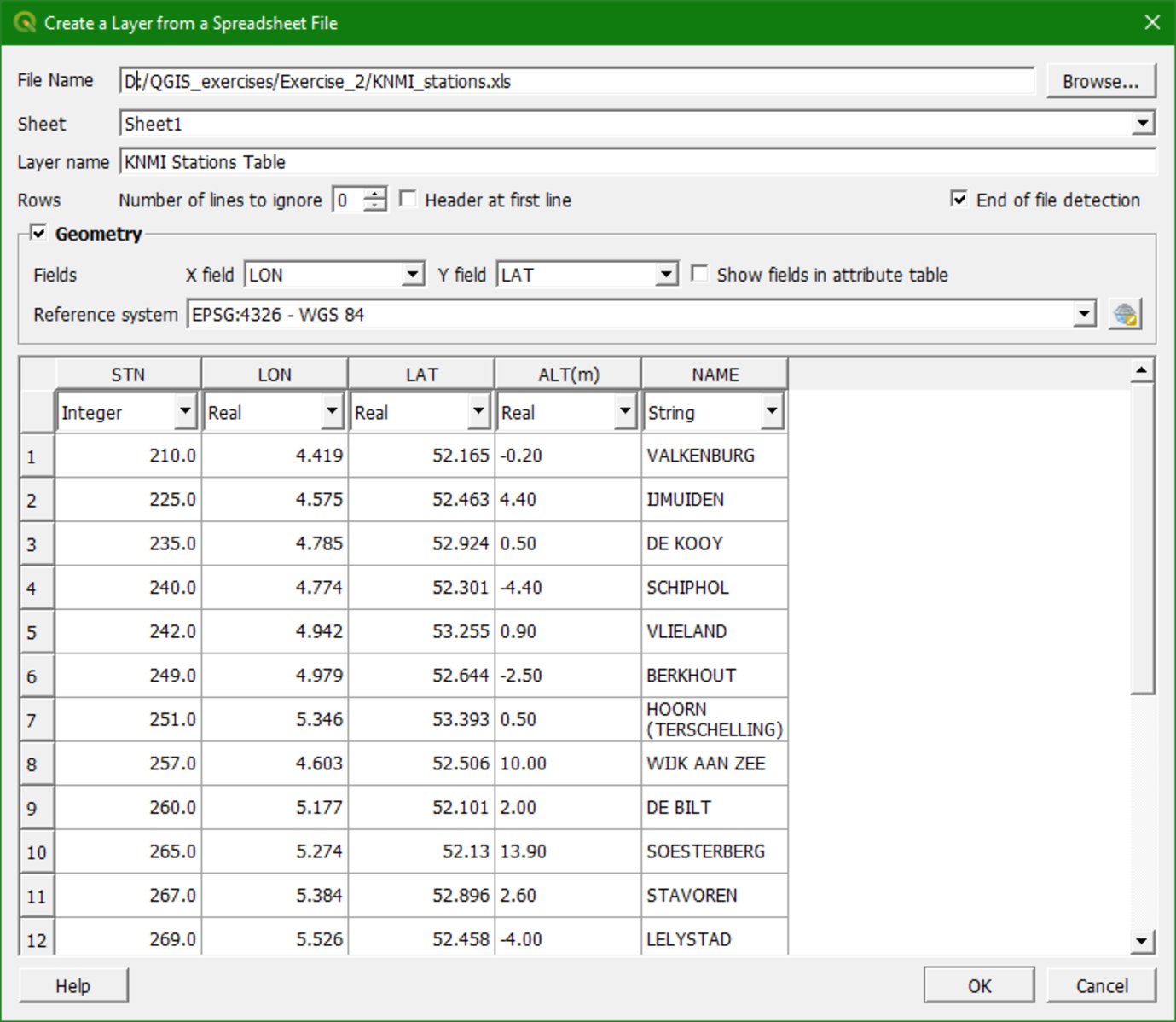The image size is (1176, 1022).
Task: Expand the X field LON dropdown
Action: [412, 274]
